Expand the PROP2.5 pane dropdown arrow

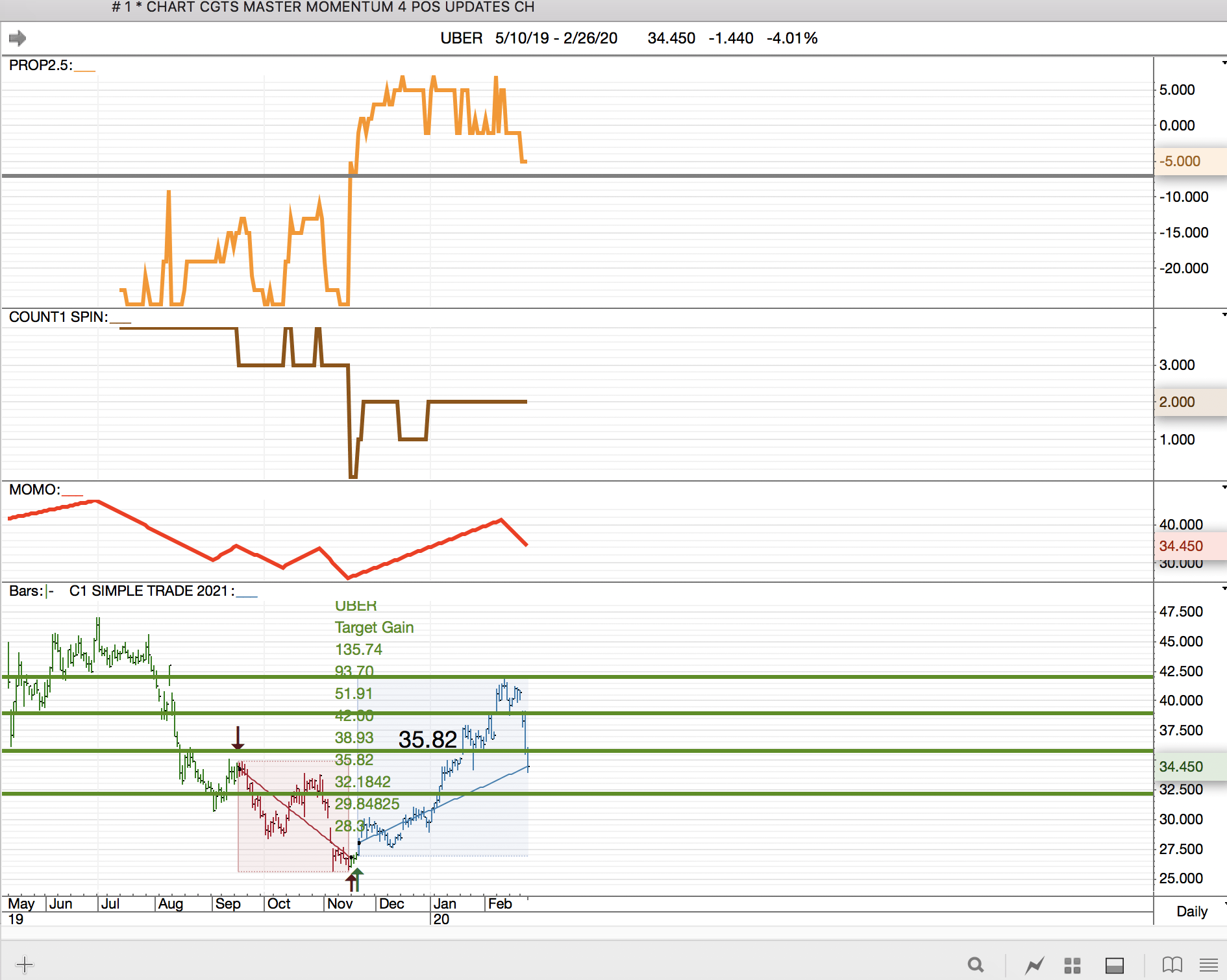(x=1224, y=63)
